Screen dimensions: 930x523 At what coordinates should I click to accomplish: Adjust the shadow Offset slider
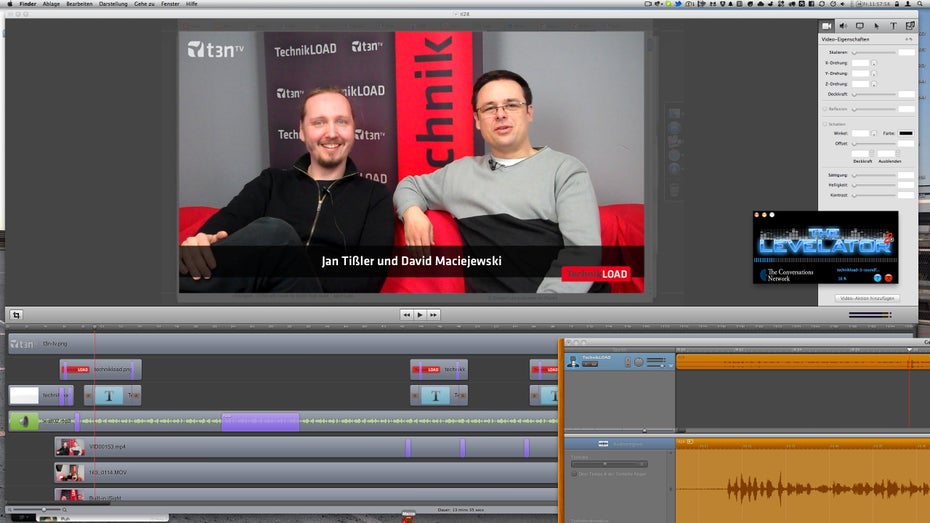point(874,143)
